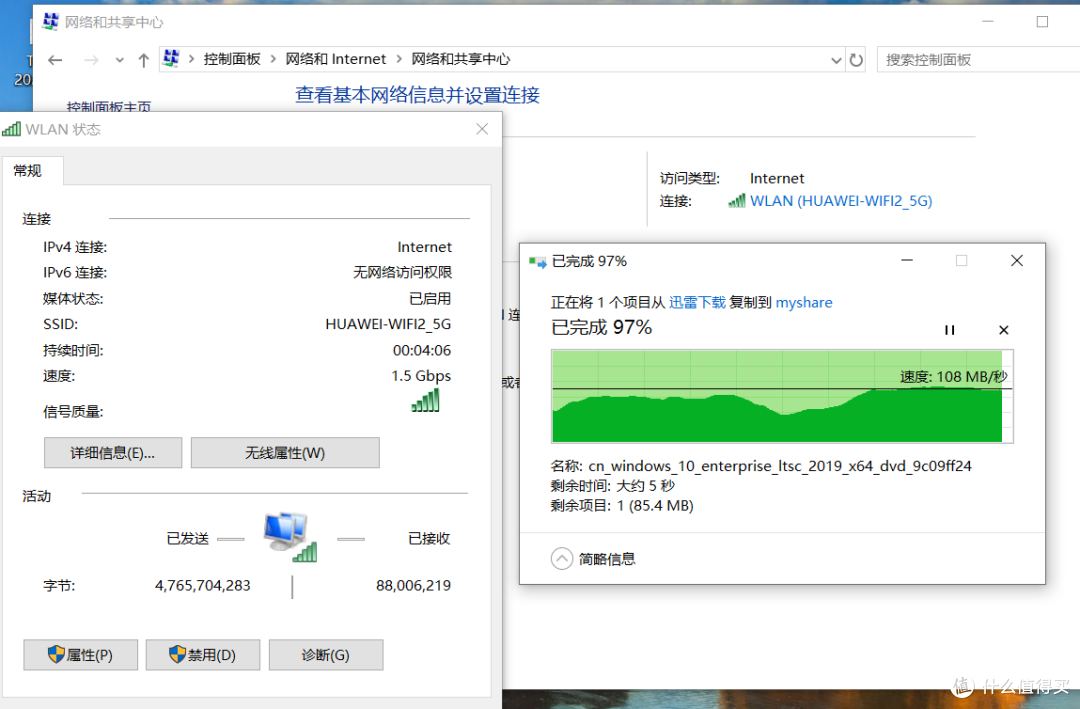The height and width of the screenshot is (709, 1080).
Task: Click the Control Panel icon in address bar
Action: point(172,59)
